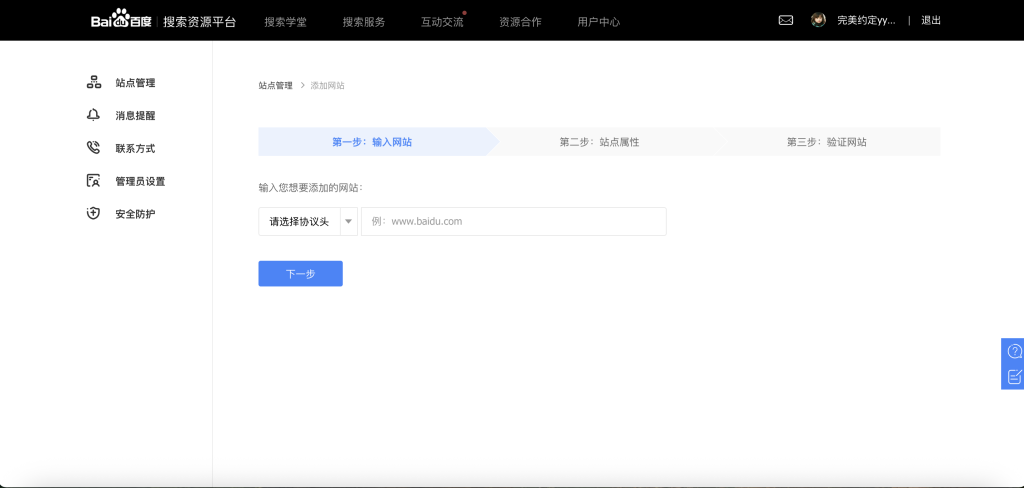1024x488 pixels.
Task: Click the 输入您想要添加的网站 label
Action: (310, 188)
